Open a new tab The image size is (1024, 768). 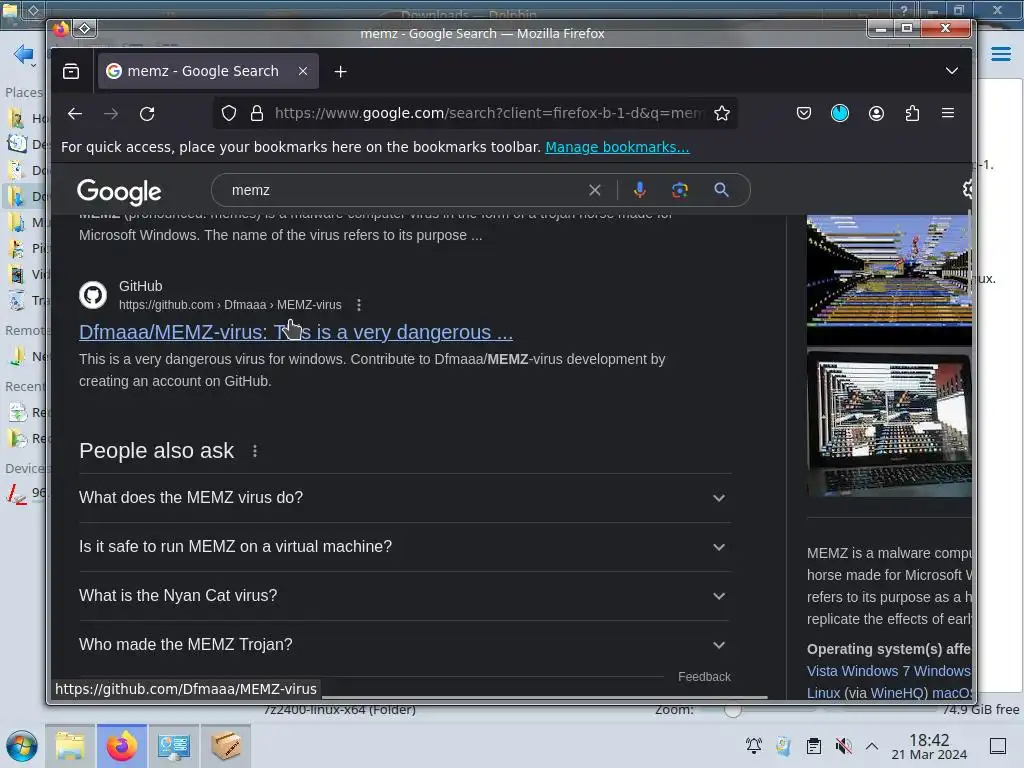340,71
